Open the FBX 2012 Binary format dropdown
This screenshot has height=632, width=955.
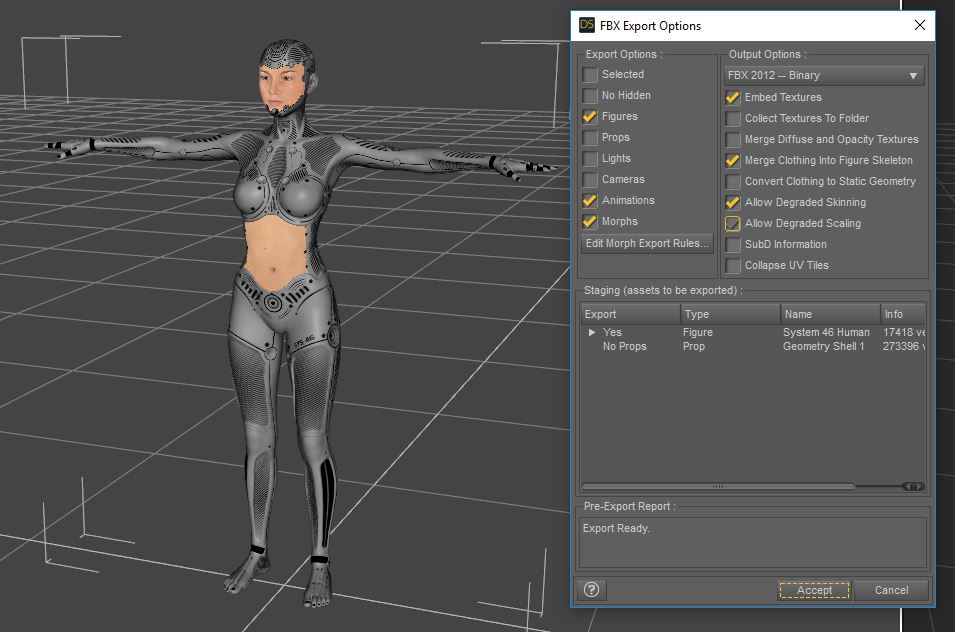(823, 76)
